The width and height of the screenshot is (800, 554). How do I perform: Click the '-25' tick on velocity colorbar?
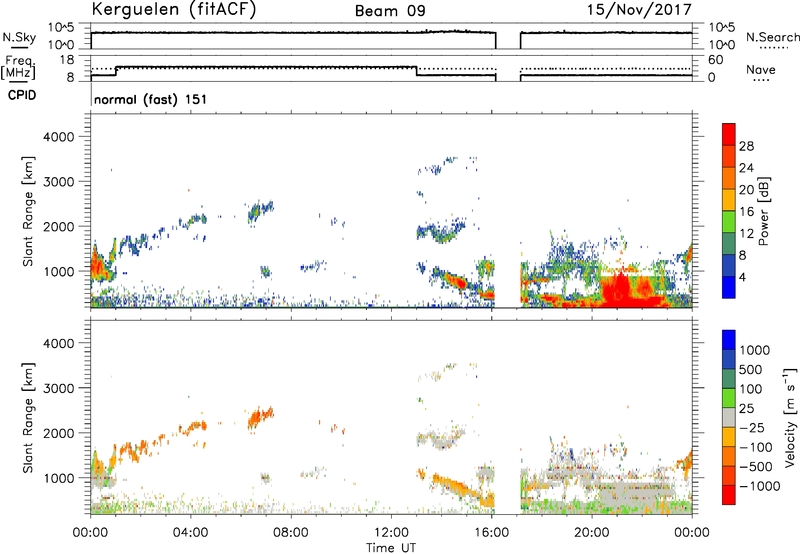pyautogui.click(x=752, y=427)
